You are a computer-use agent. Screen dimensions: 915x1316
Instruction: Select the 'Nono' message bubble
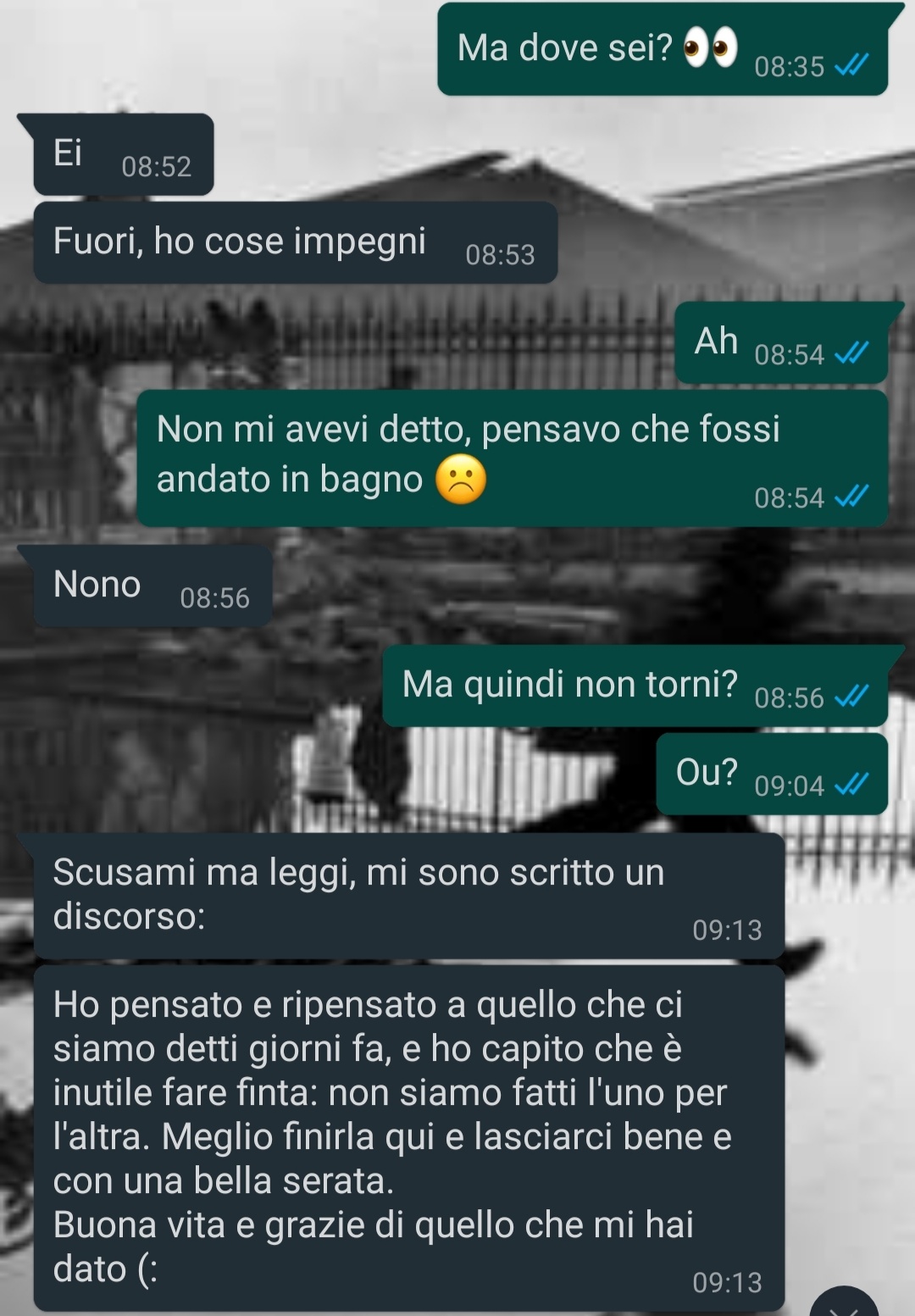tap(152, 586)
